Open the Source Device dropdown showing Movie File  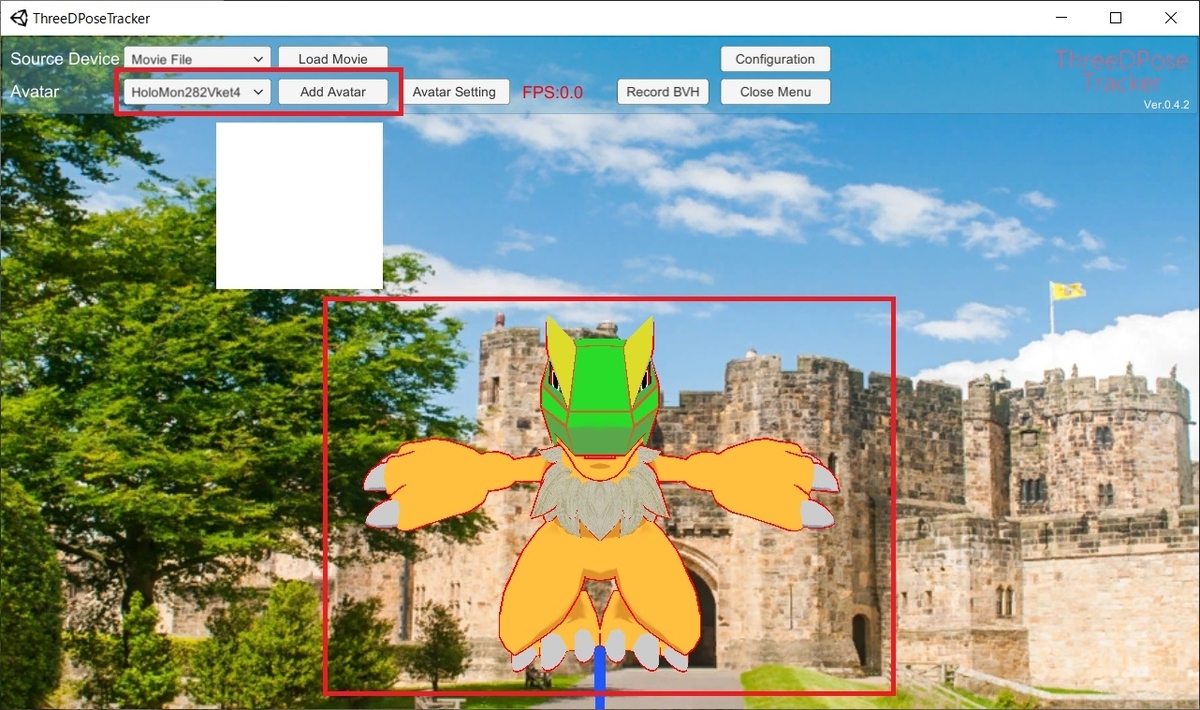click(x=197, y=59)
